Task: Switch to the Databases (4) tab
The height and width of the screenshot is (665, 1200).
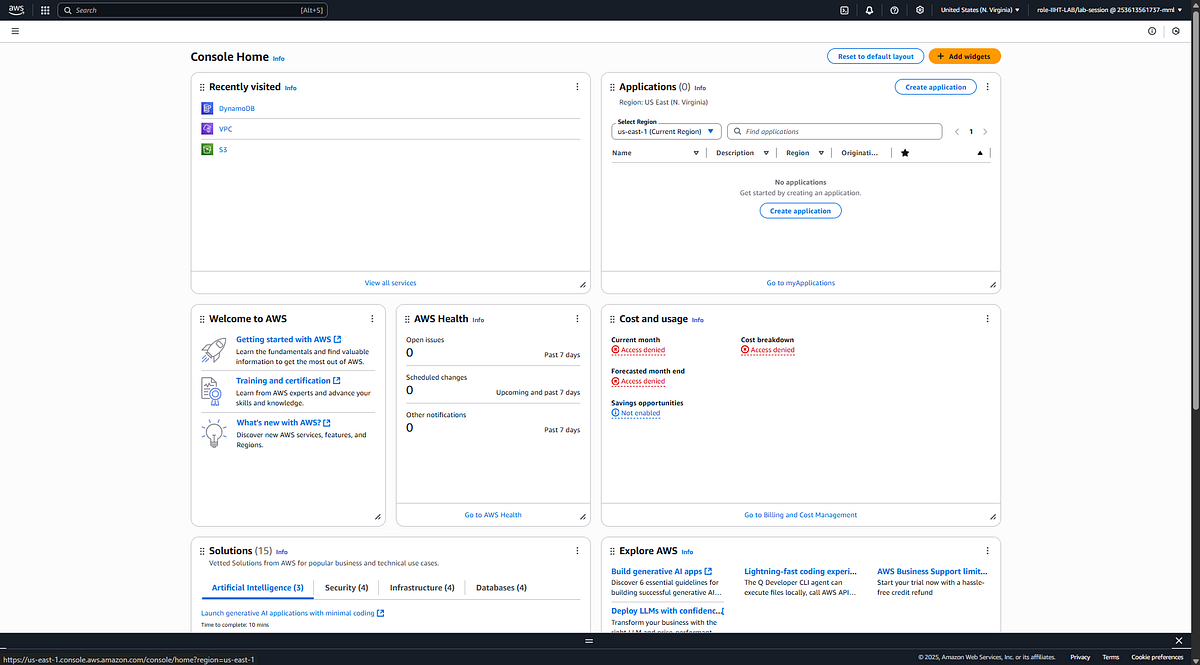Action: coord(502,588)
